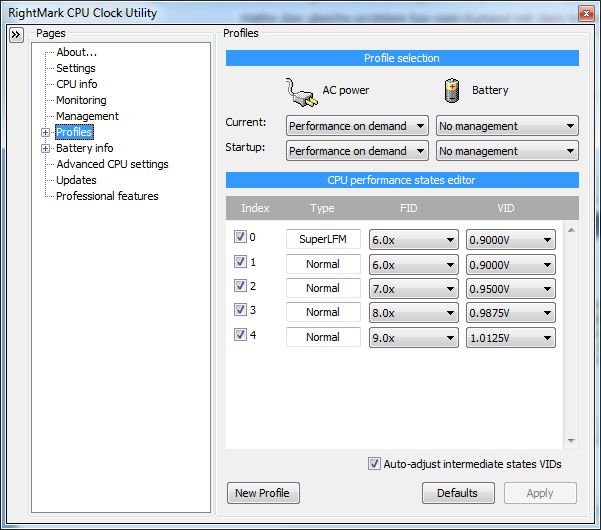601x530 pixels.
Task: Uncheck performance state index 3
Action: coord(240,310)
